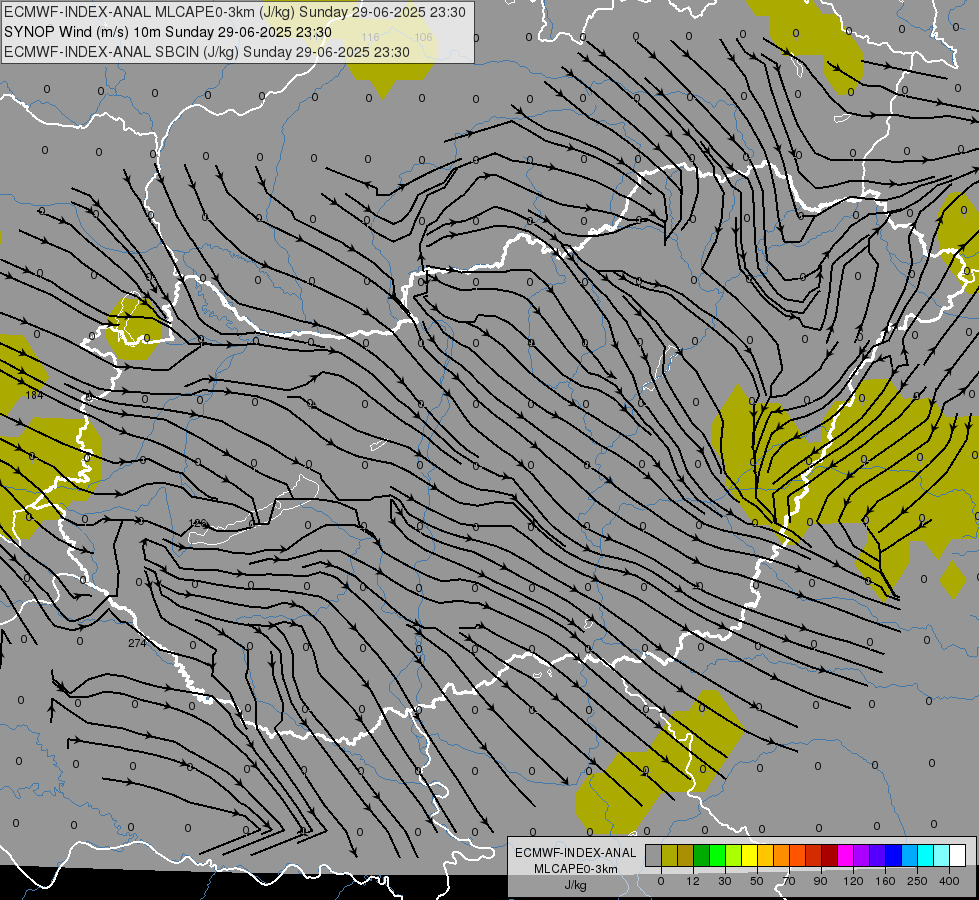This screenshot has height=900, width=979.
Task: Click the SYNOP Wind 10m title line
Action: (x=168, y=32)
